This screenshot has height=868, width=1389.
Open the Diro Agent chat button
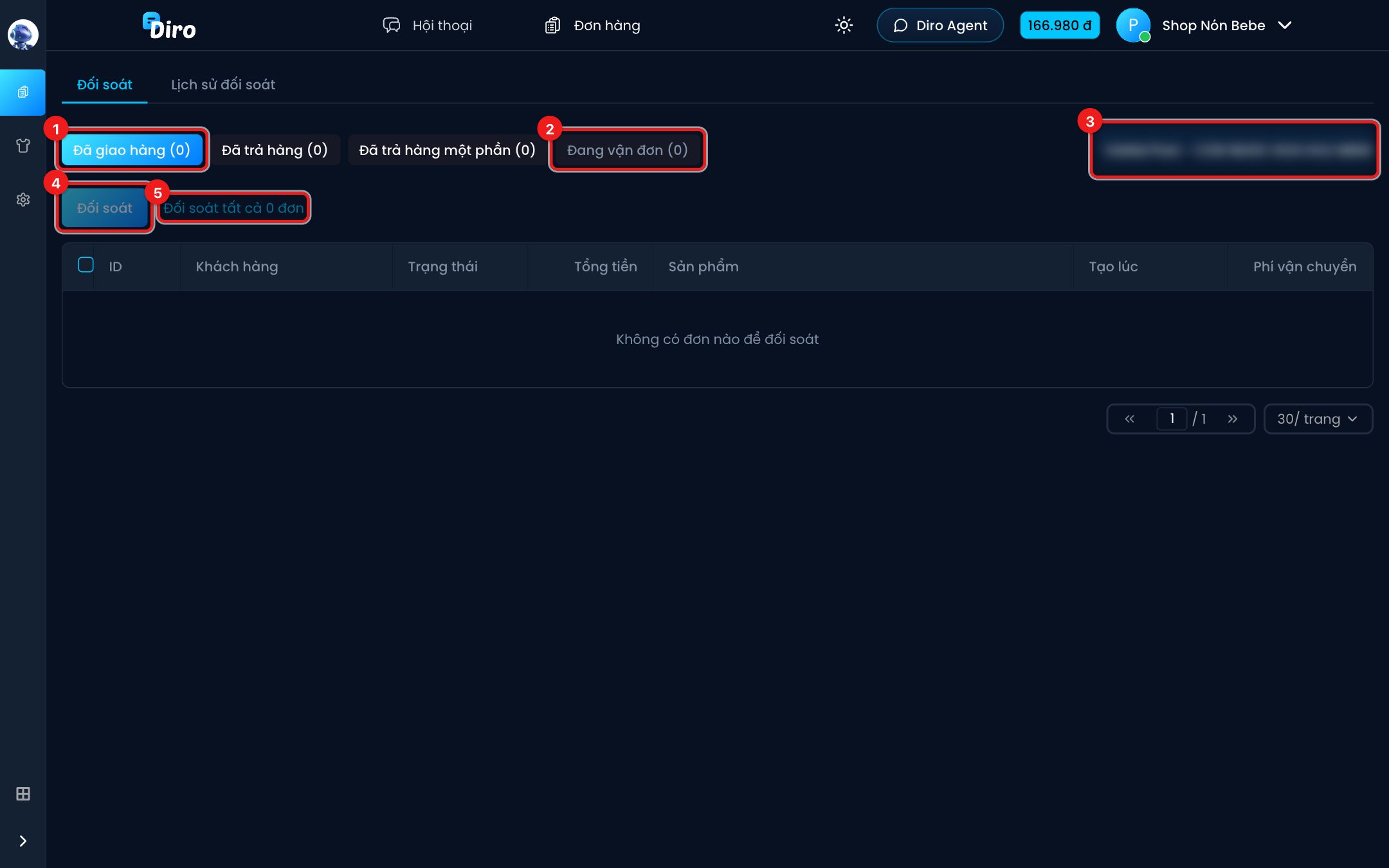coord(940,25)
